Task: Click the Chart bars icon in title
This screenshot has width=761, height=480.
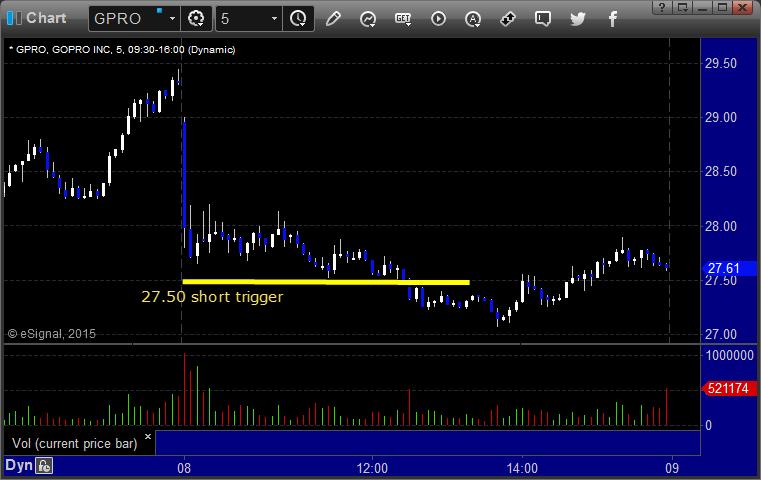Action: coord(14,18)
